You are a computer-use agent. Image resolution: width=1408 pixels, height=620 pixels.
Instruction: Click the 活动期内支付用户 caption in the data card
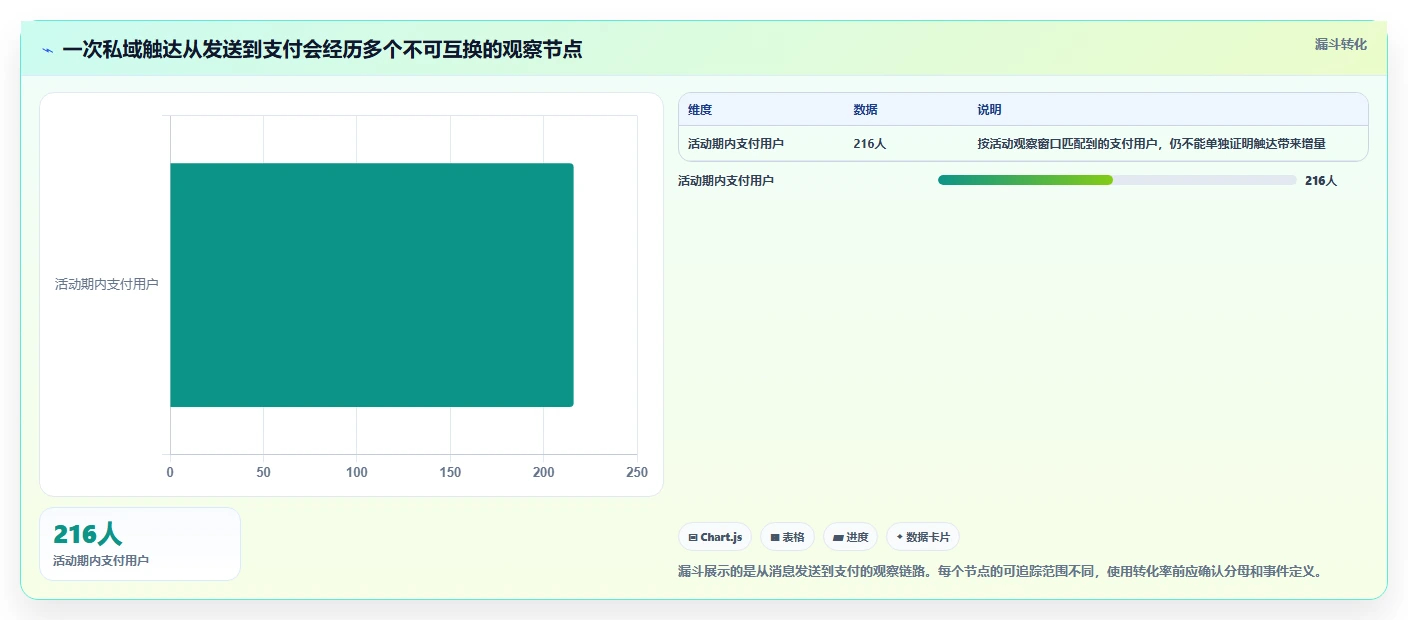pyautogui.click(x=101, y=561)
